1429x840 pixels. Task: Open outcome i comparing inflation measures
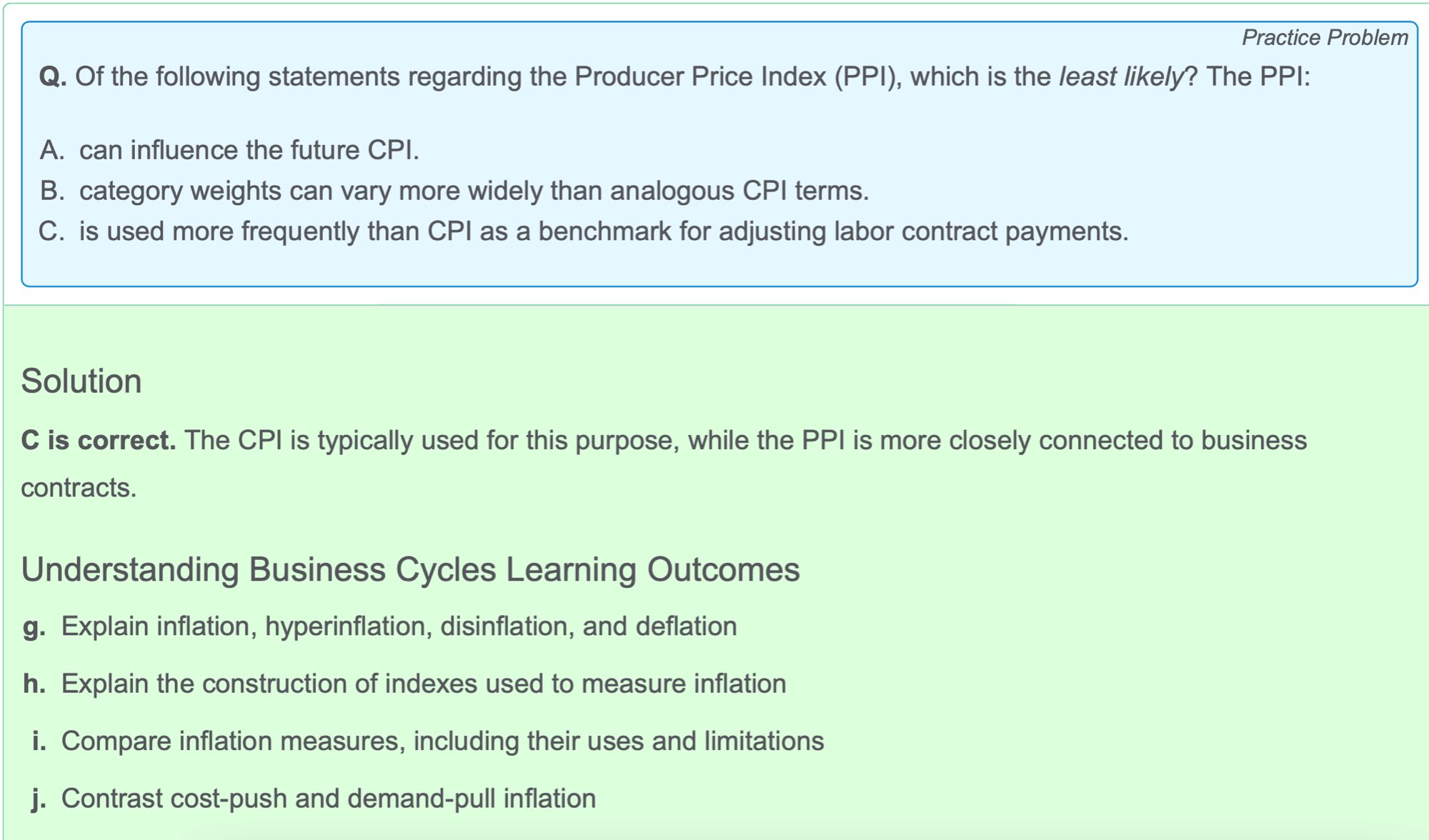(442, 741)
